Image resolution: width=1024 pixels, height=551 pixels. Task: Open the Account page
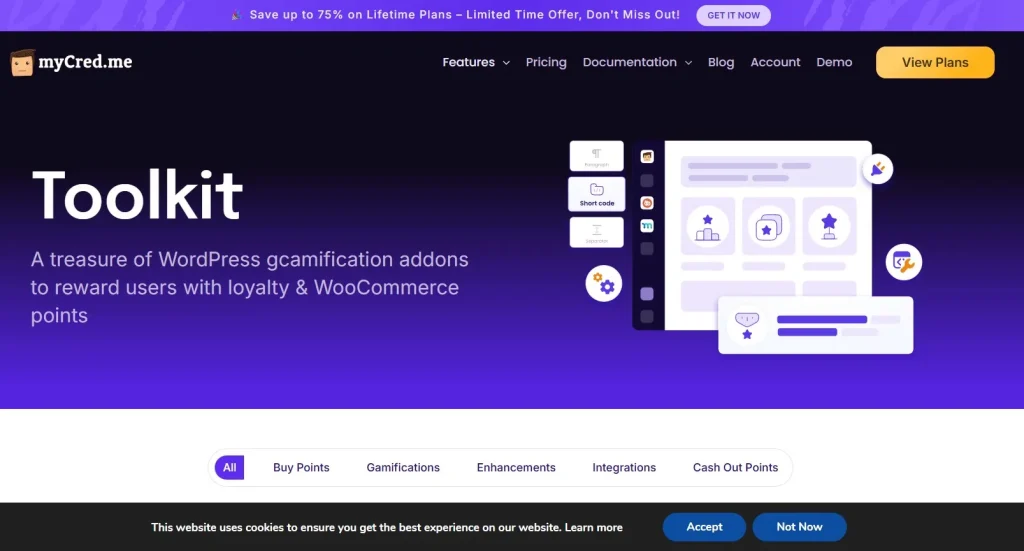pos(775,63)
